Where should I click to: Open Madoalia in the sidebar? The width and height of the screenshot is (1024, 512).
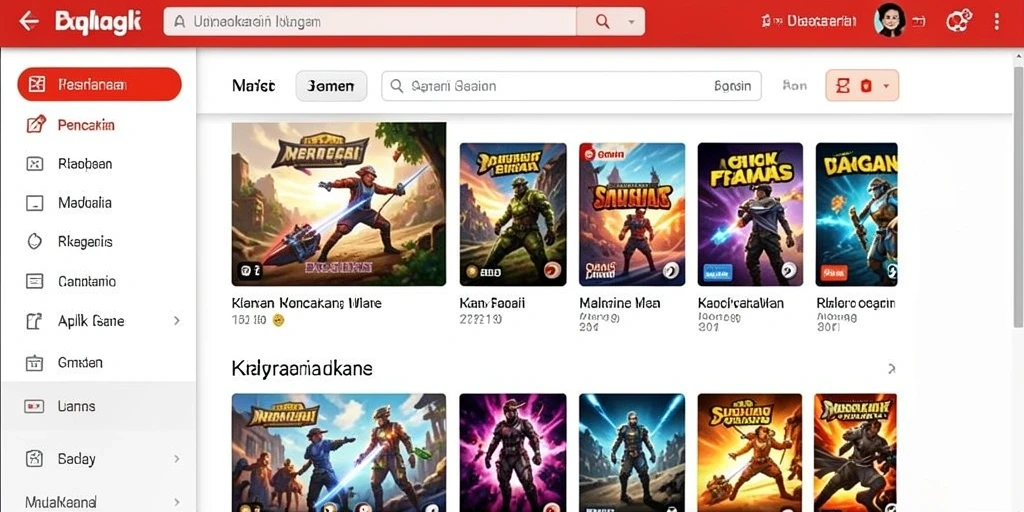[85, 202]
